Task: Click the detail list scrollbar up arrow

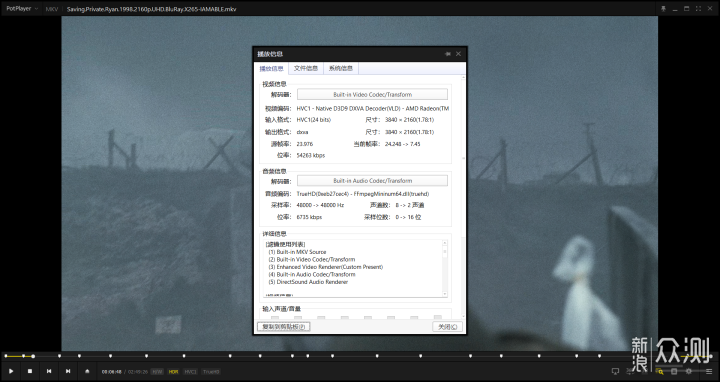Action: [444, 242]
